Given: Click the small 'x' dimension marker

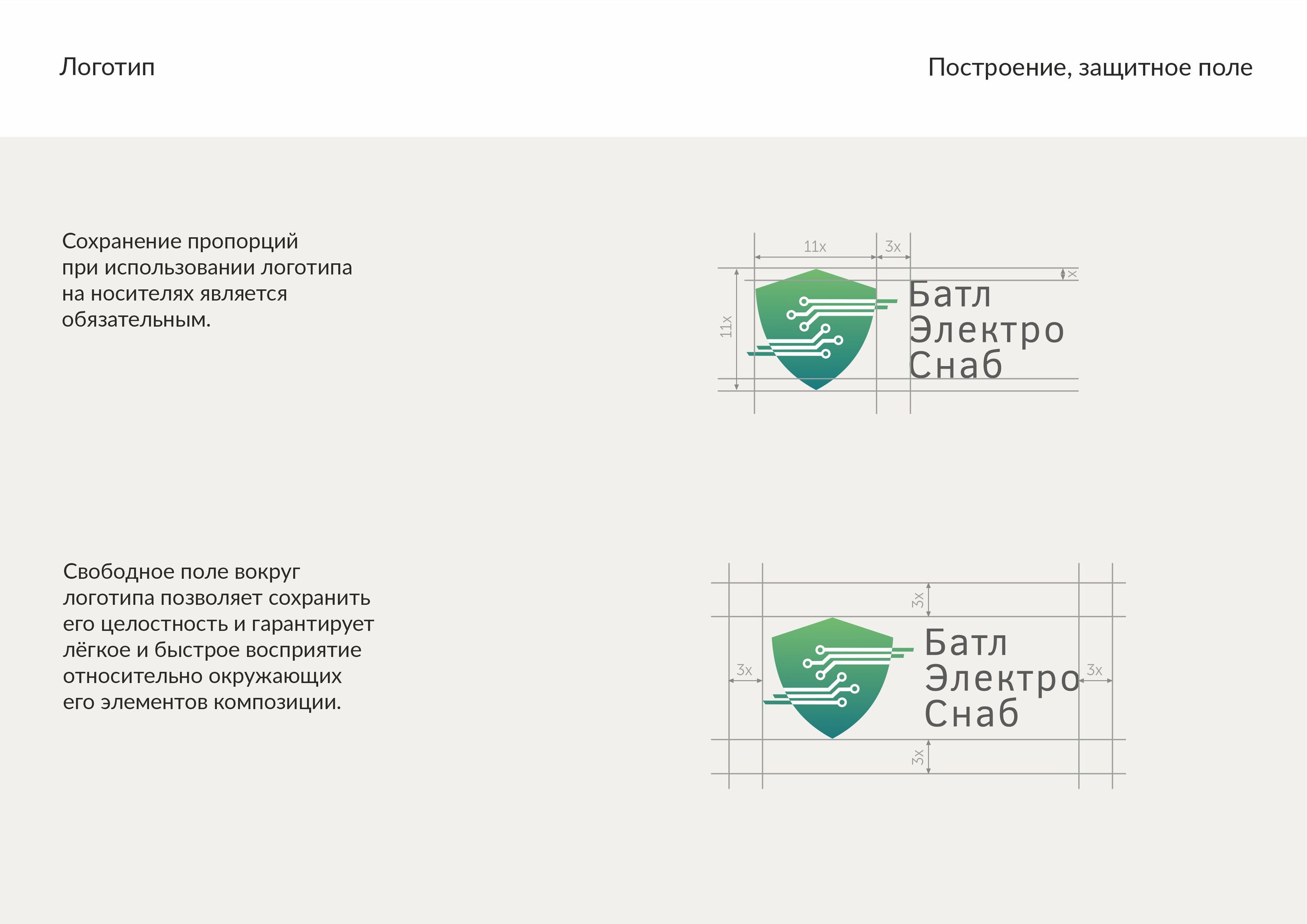Looking at the screenshot, I should tap(1073, 274).
